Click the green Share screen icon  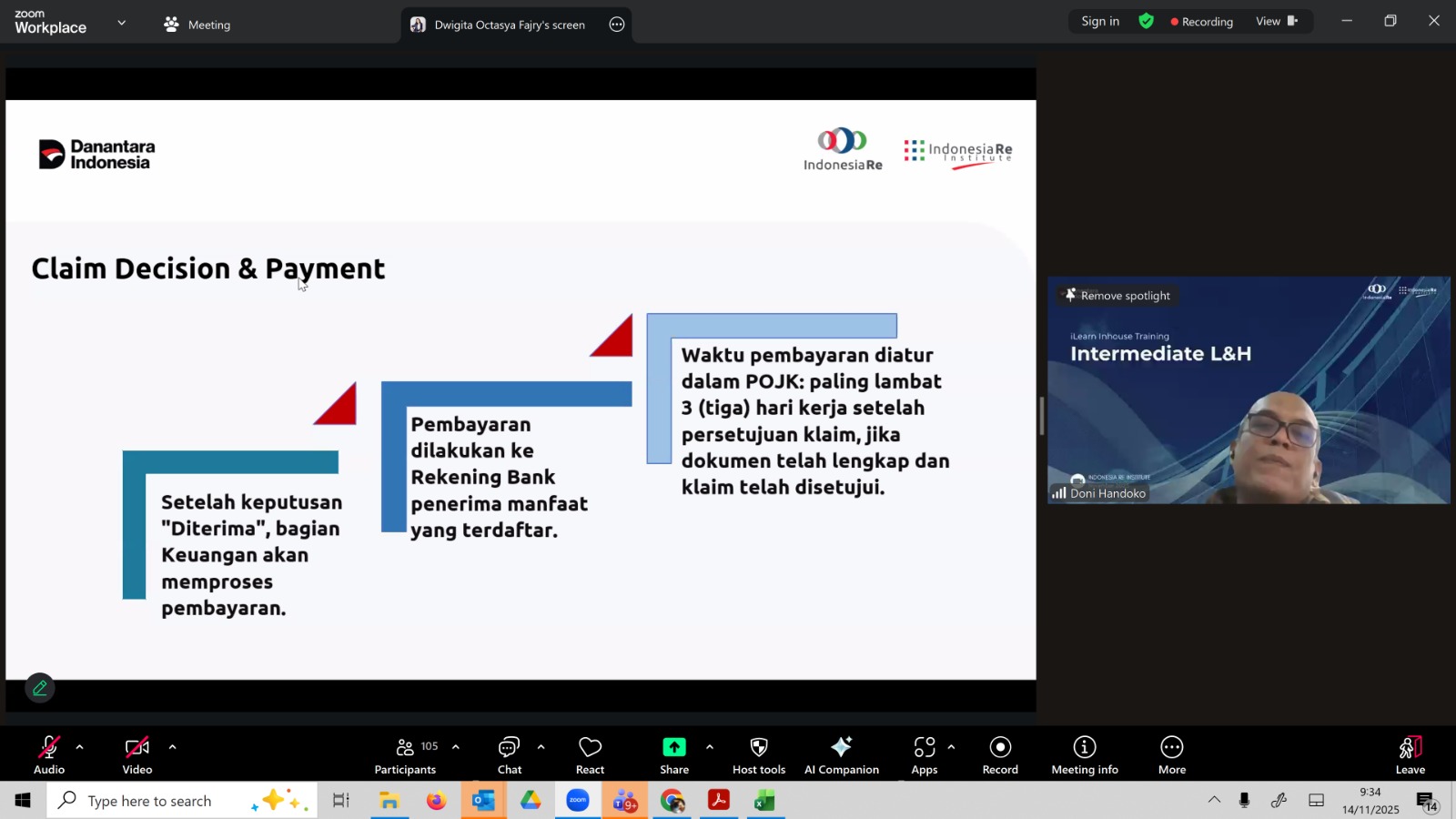point(674,747)
